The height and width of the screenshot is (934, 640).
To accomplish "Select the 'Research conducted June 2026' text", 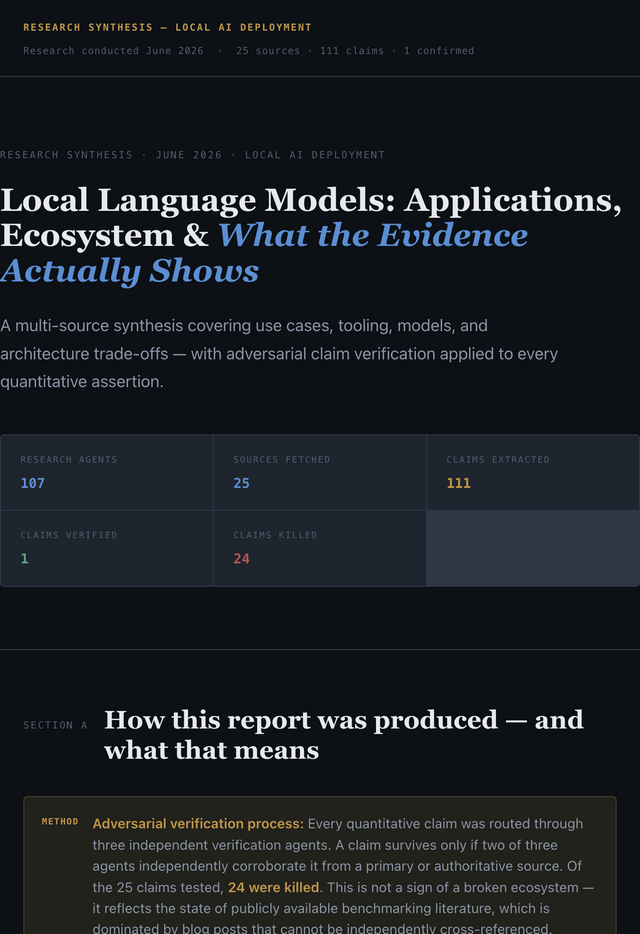I will coord(113,51).
